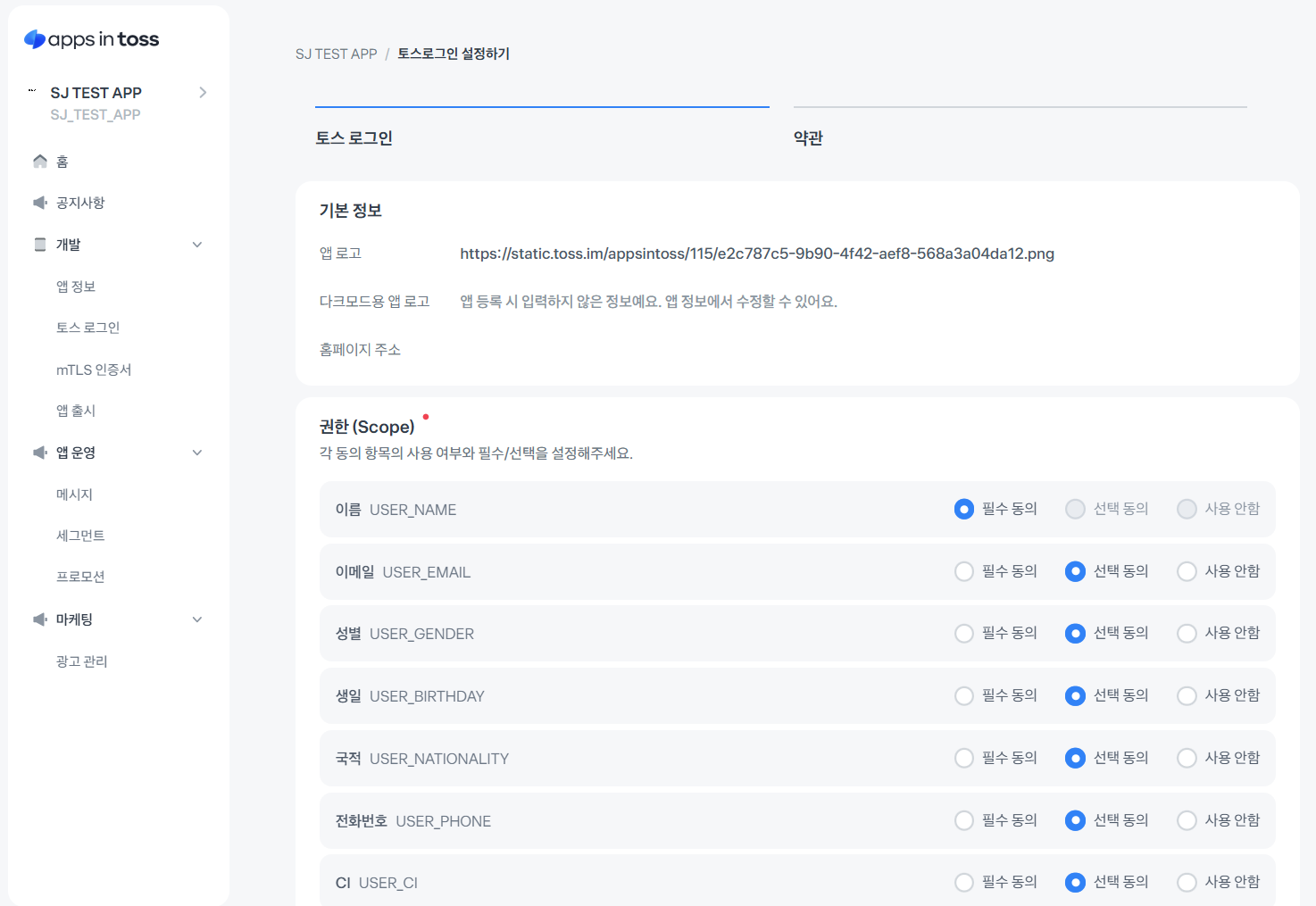Open SJ TEST APP switcher chevron

coord(203,93)
